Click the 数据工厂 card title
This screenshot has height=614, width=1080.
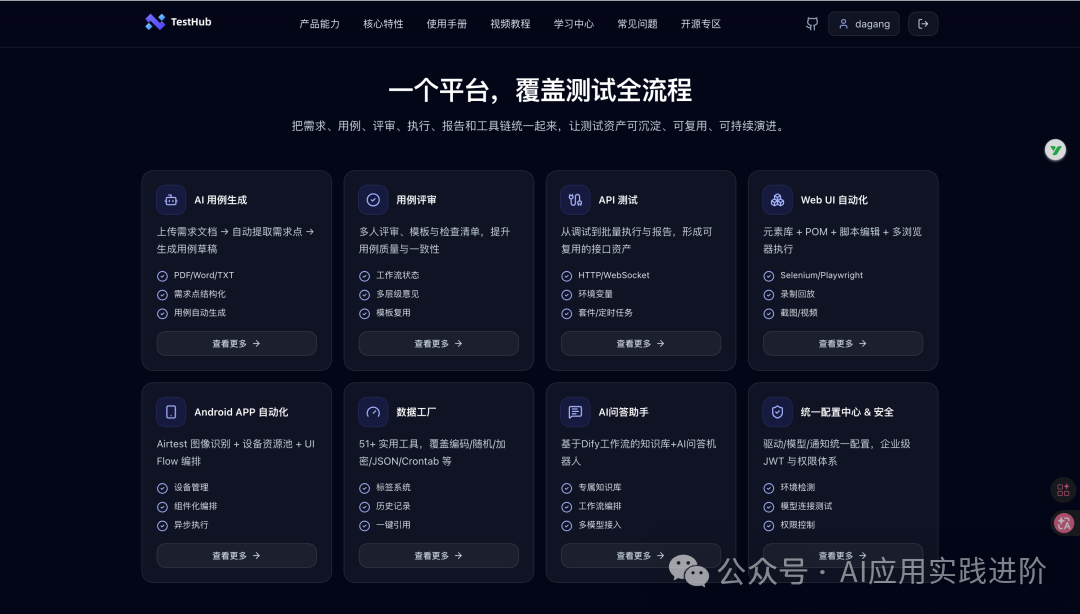(416, 412)
